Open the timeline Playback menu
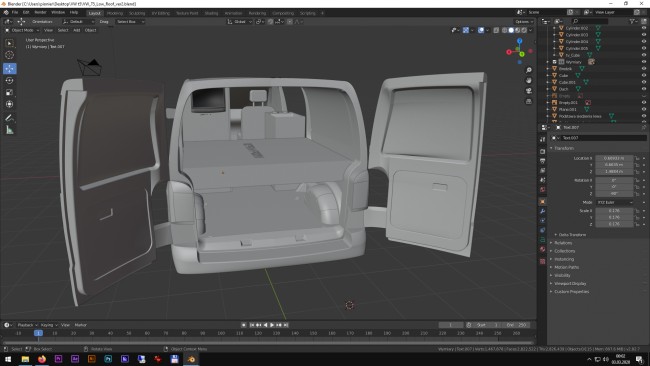Viewport: 650px width, 366px height. coord(27,325)
